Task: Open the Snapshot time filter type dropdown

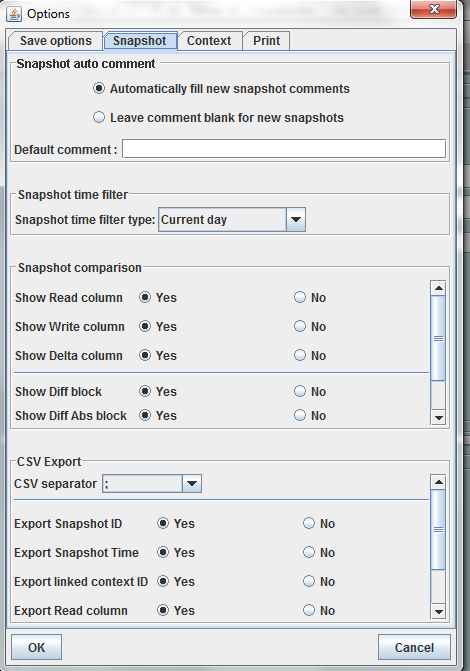Action: click(x=295, y=220)
